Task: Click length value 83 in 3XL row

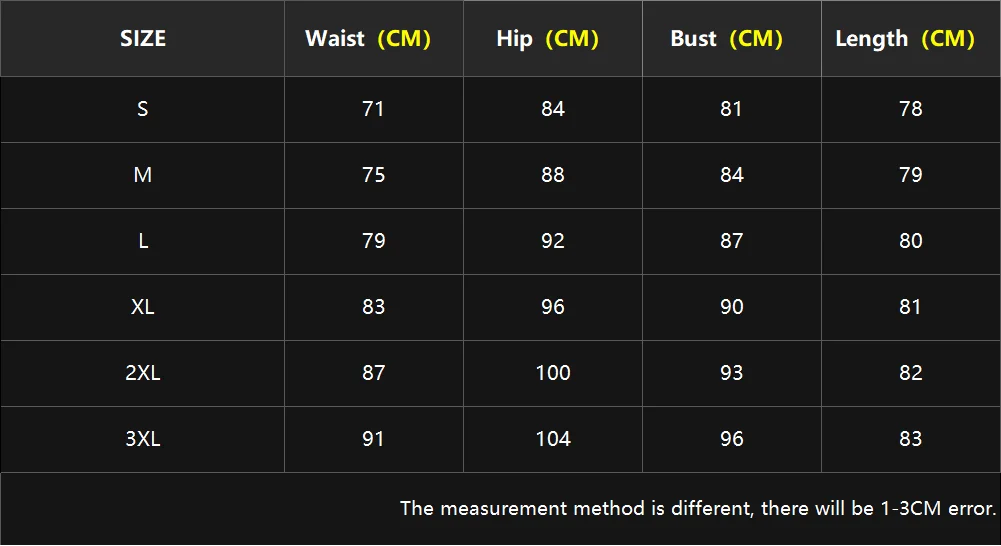Action: click(x=911, y=439)
